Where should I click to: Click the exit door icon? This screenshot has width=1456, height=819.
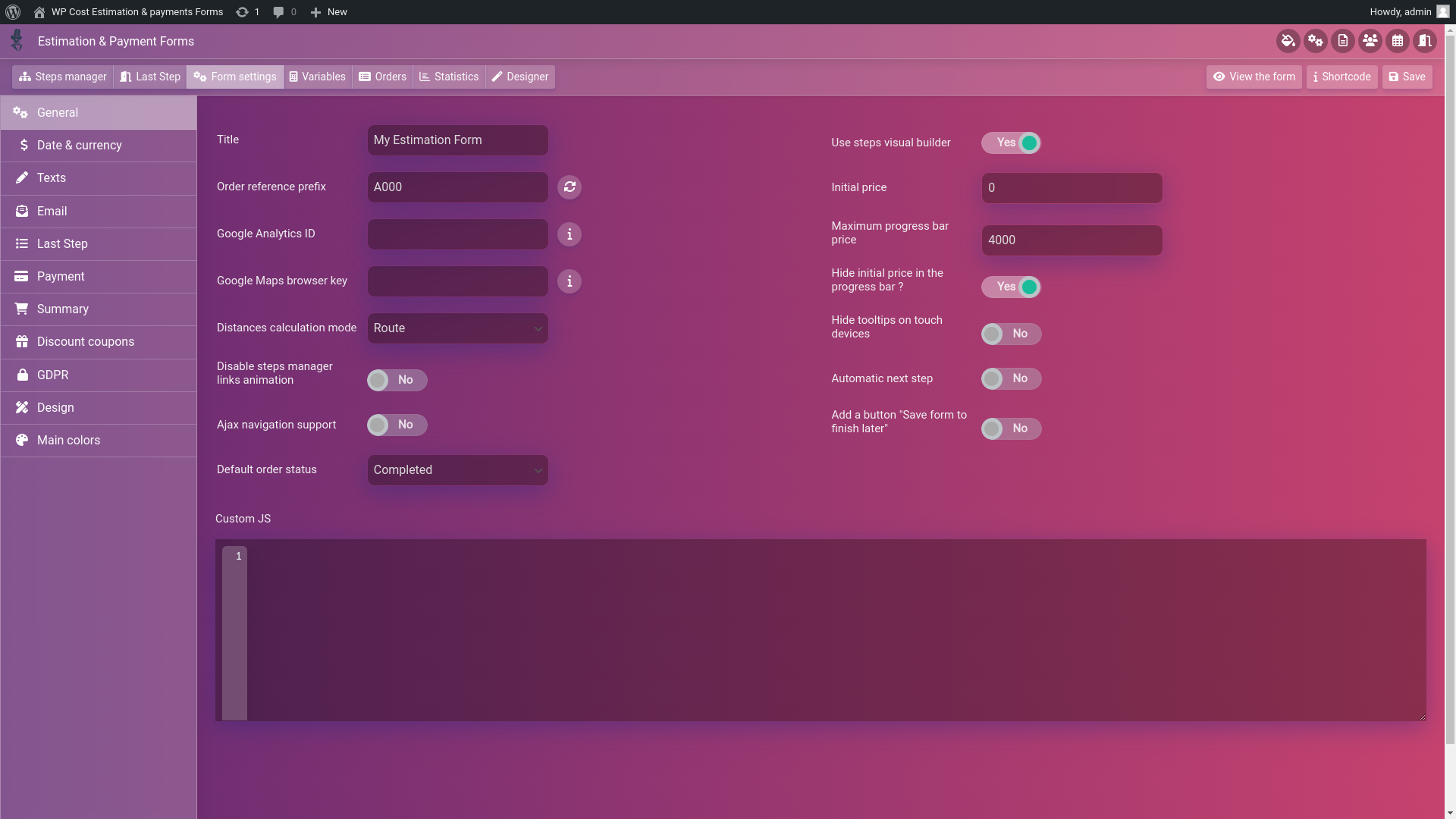pos(1424,41)
